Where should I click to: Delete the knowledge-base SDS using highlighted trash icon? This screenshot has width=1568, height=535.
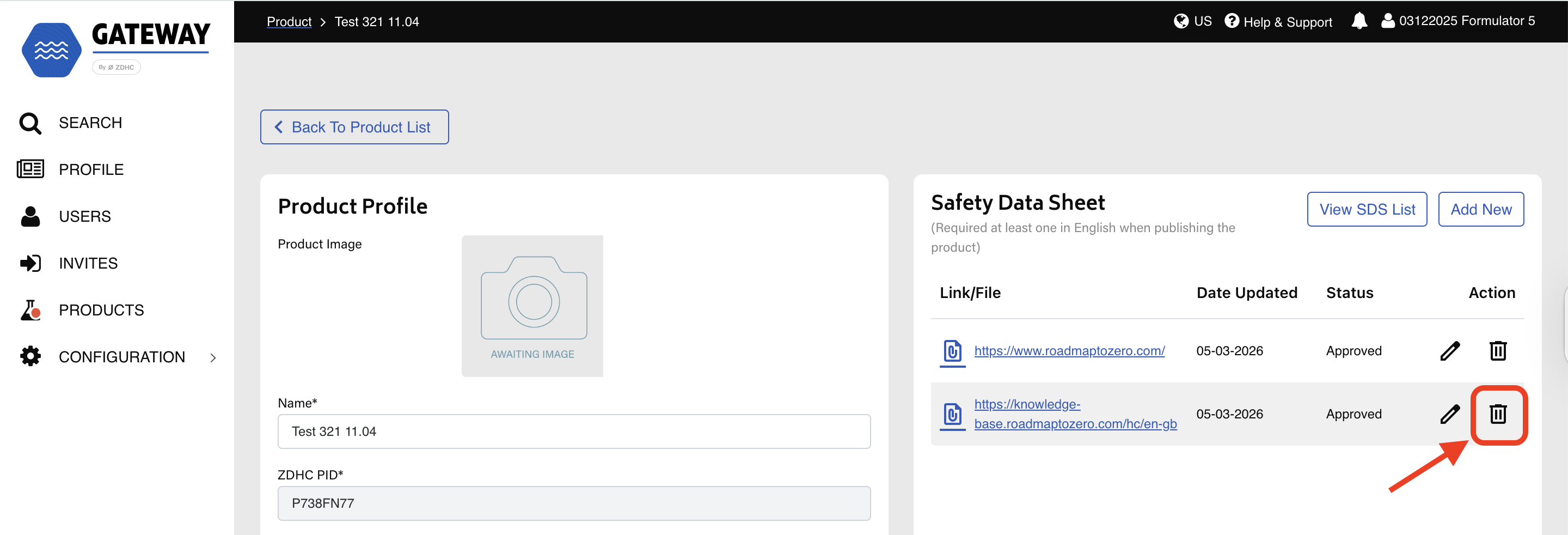(x=1499, y=415)
